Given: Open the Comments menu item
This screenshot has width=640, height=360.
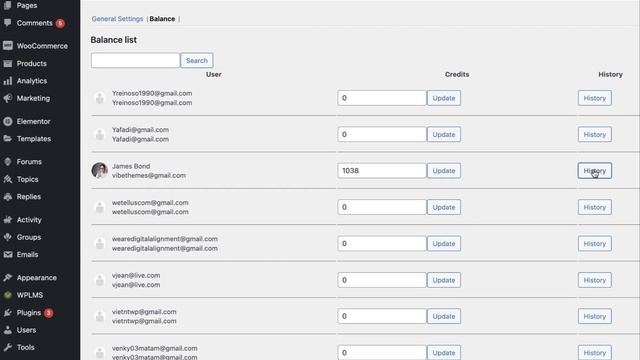Looking at the screenshot, I should click(34, 23).
